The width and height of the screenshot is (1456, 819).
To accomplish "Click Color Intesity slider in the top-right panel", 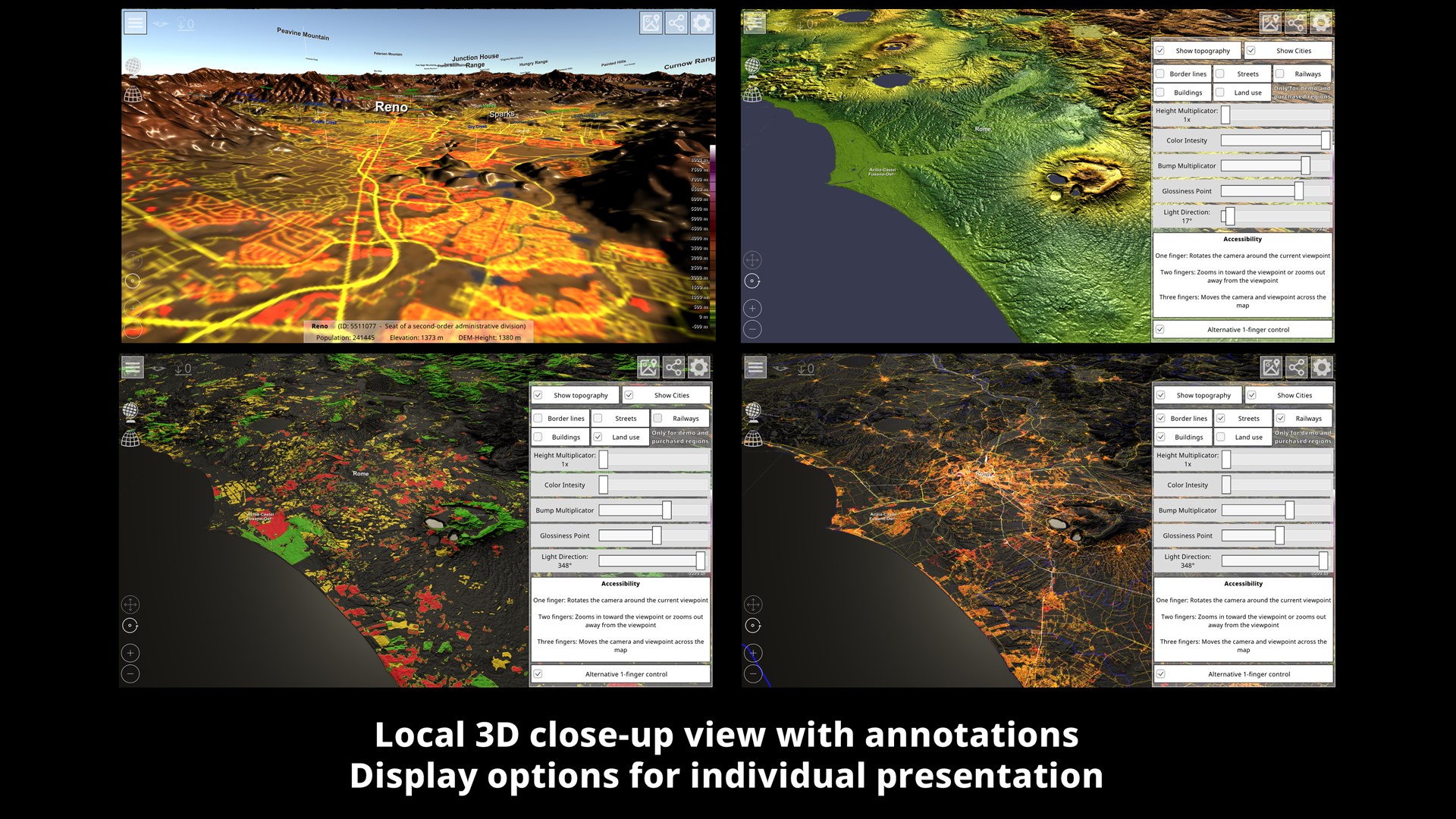I will 1276,140.
